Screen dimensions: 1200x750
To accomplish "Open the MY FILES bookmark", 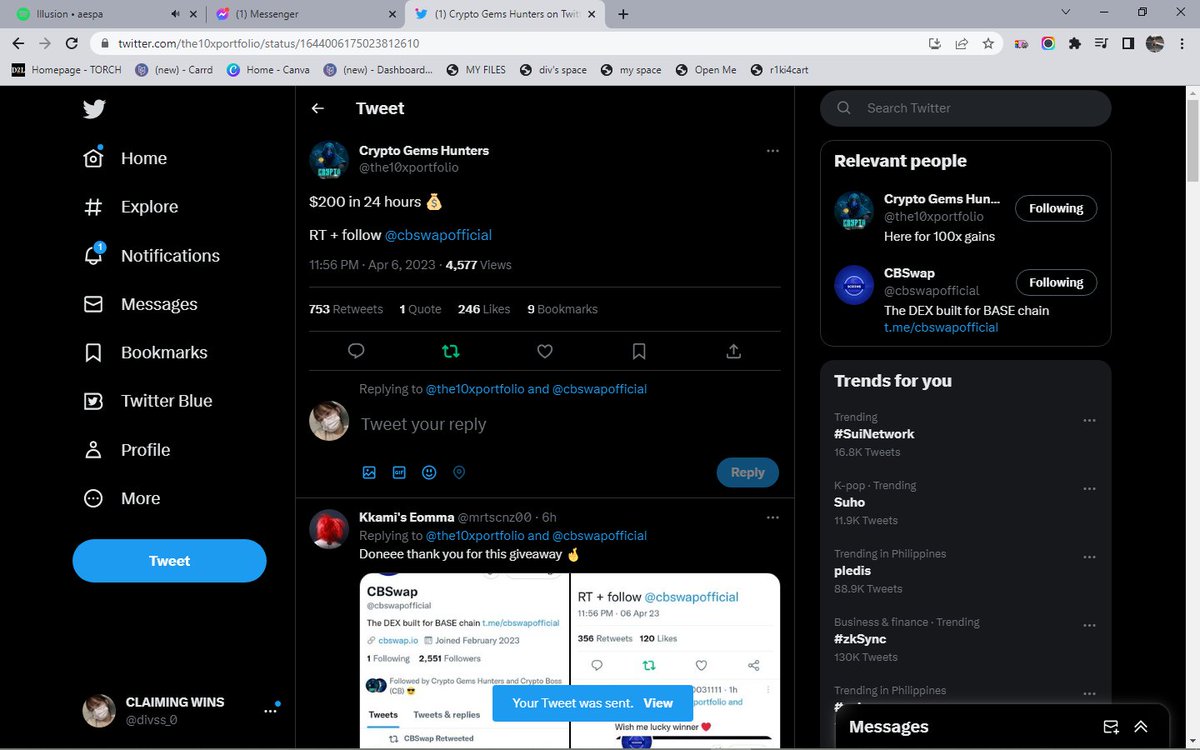I will point(477,70).
